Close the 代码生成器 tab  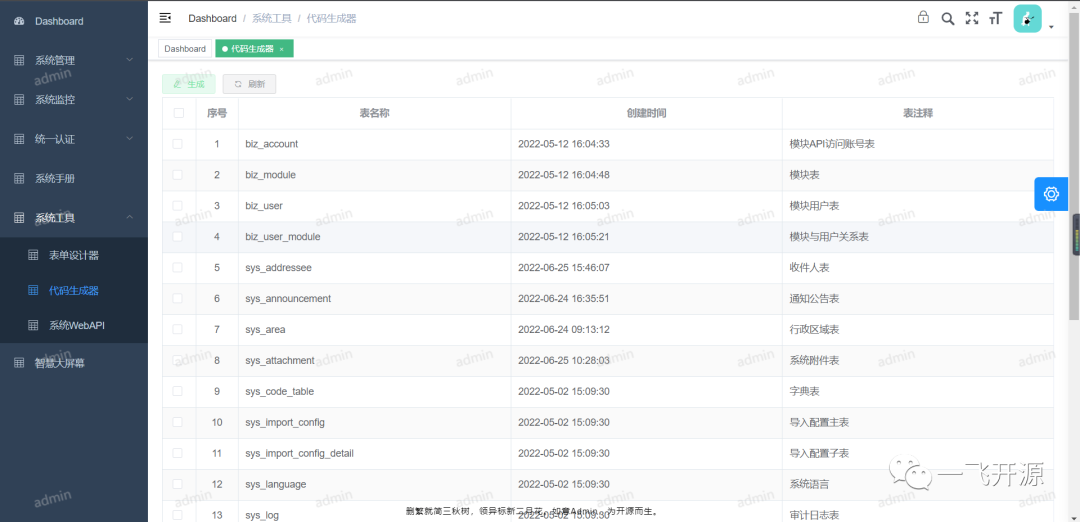282,50
